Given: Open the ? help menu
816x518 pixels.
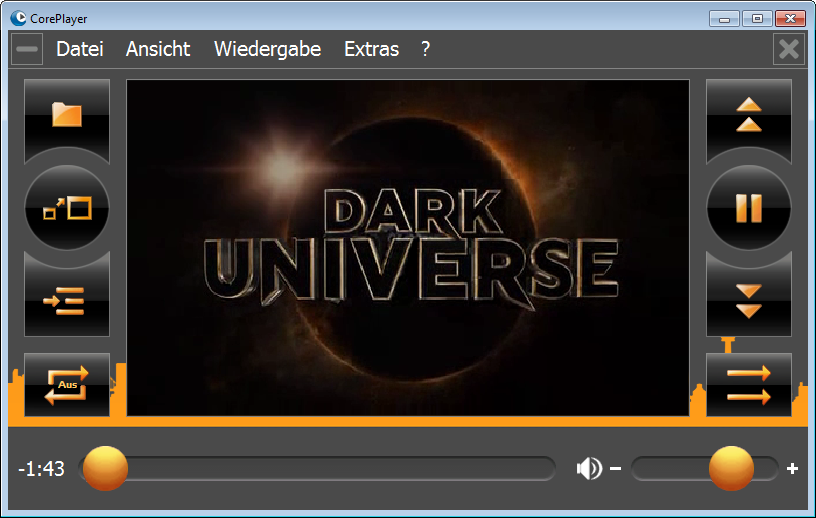Looking at the screenshot, I should coord(426,49).
